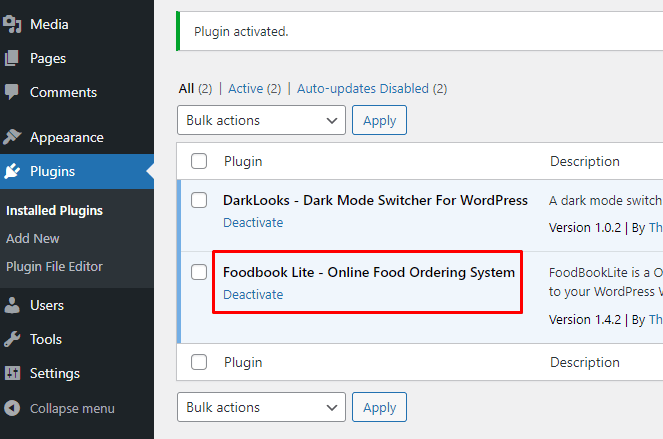Click the Appearance paintbrush icon
The width and height of the screenshot is (663, 439).
point(12,137)
